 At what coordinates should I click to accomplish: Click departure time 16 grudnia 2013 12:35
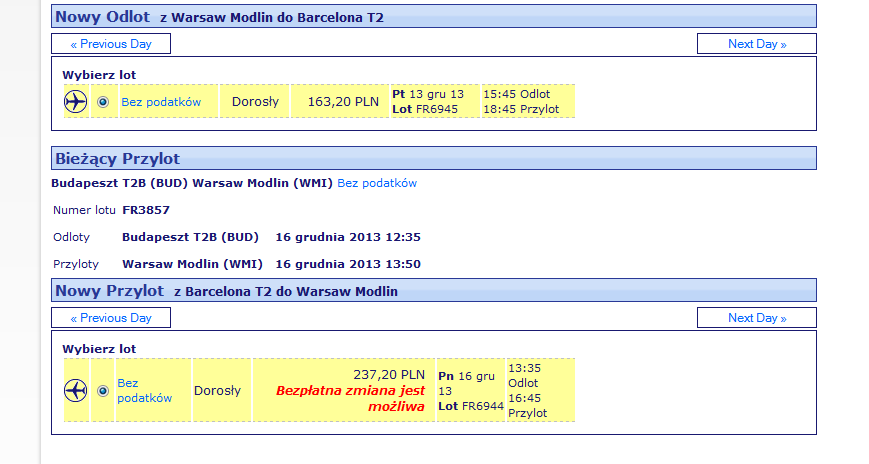pyautogui.click(x=348, y=237)
